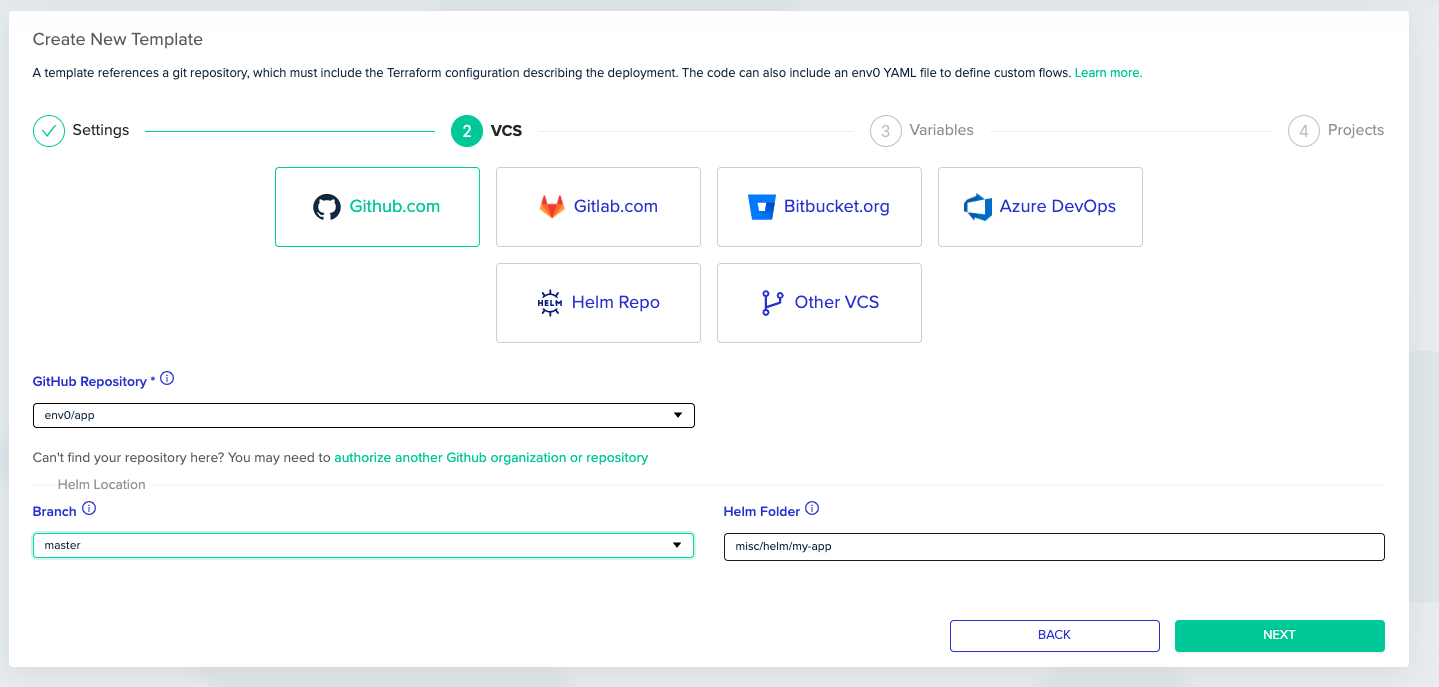Click the Branch field label
Image resolution: width=1439 pixels, height=687 pixels.
[55, 512]
